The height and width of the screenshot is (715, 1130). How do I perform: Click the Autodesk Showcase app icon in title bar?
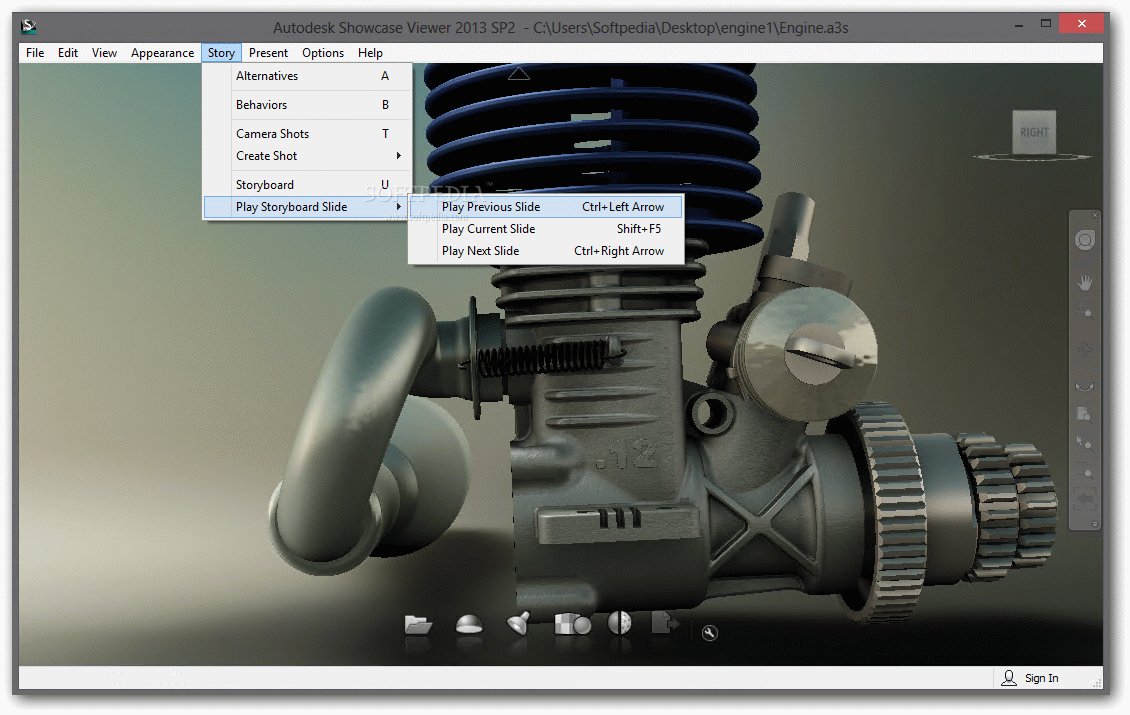click(29, 27)
